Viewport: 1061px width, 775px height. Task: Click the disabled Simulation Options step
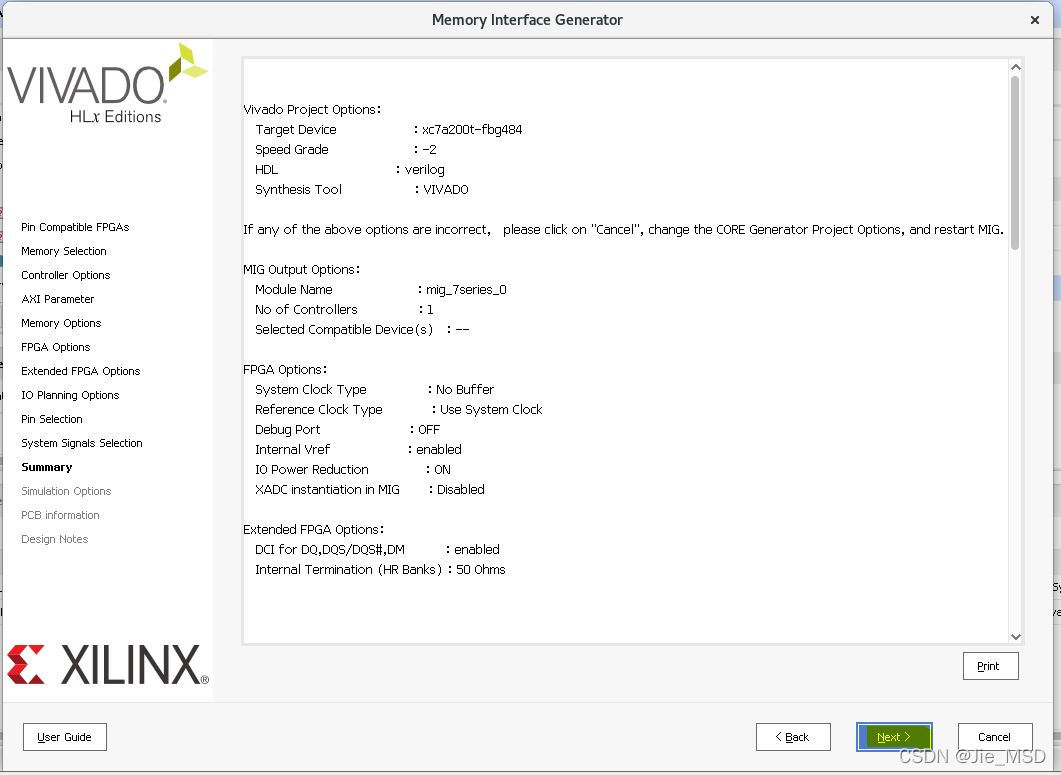pos(66,491)
